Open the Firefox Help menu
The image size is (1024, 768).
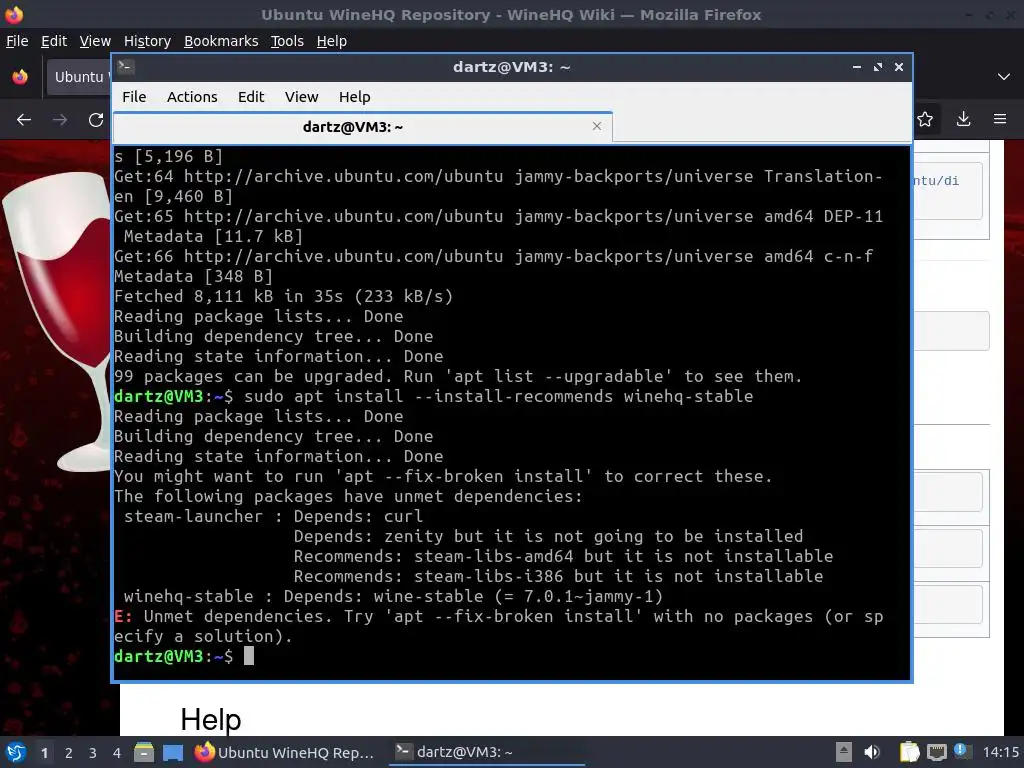point(332,41)
